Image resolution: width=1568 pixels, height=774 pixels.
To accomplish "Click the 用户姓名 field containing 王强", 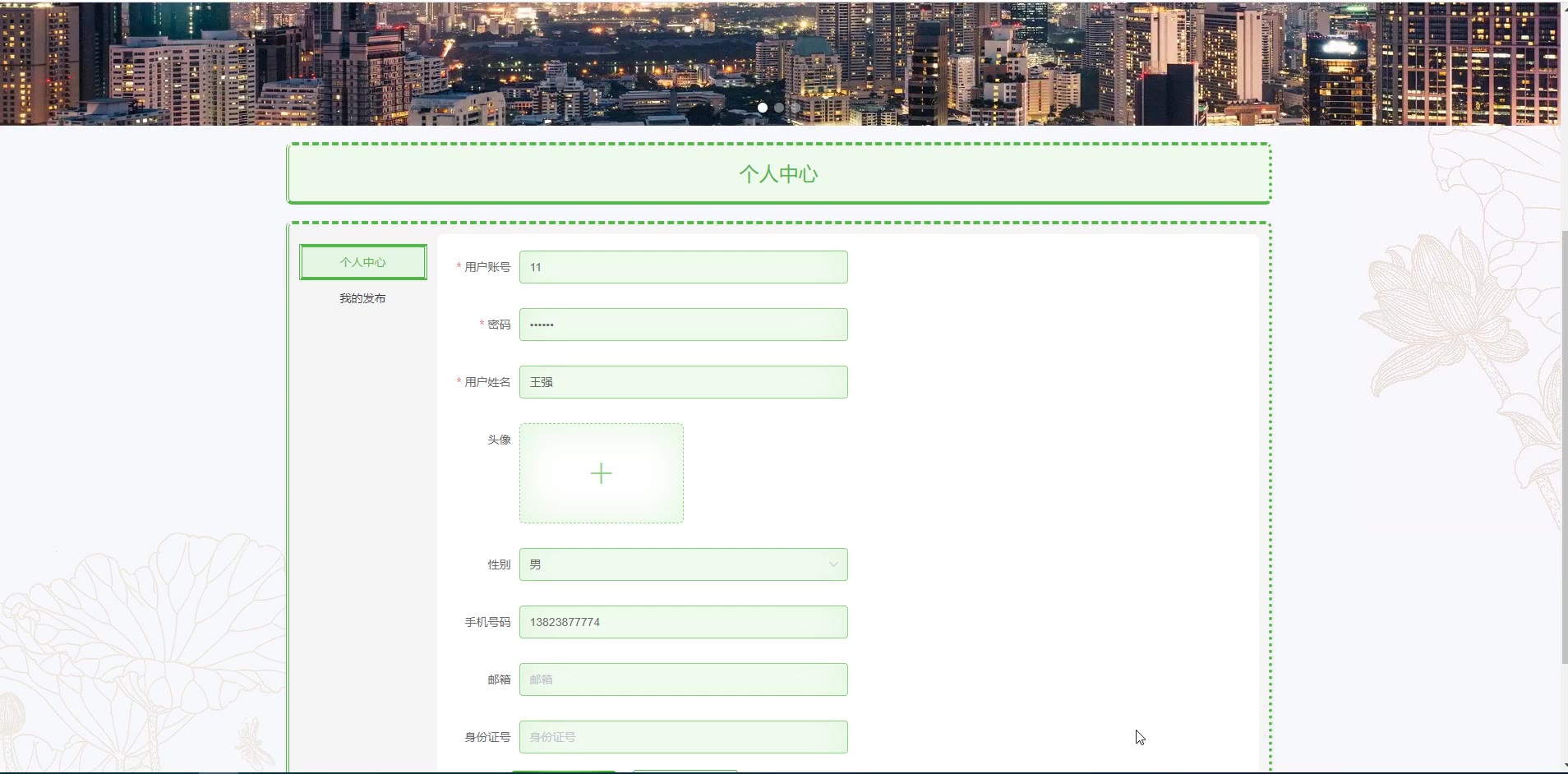I will (684, 382).
